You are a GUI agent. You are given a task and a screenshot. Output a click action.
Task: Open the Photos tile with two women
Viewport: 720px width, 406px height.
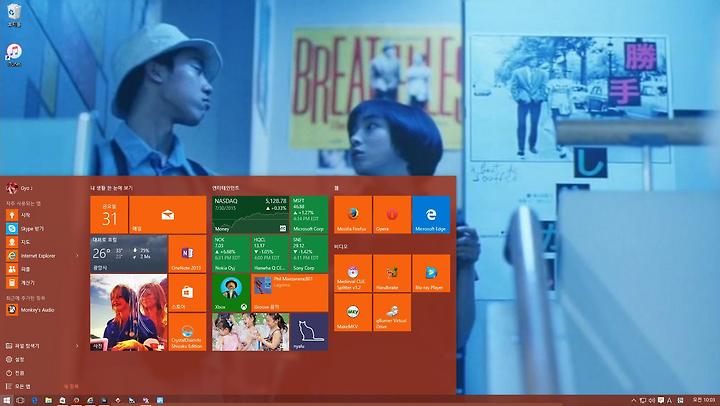129,312
